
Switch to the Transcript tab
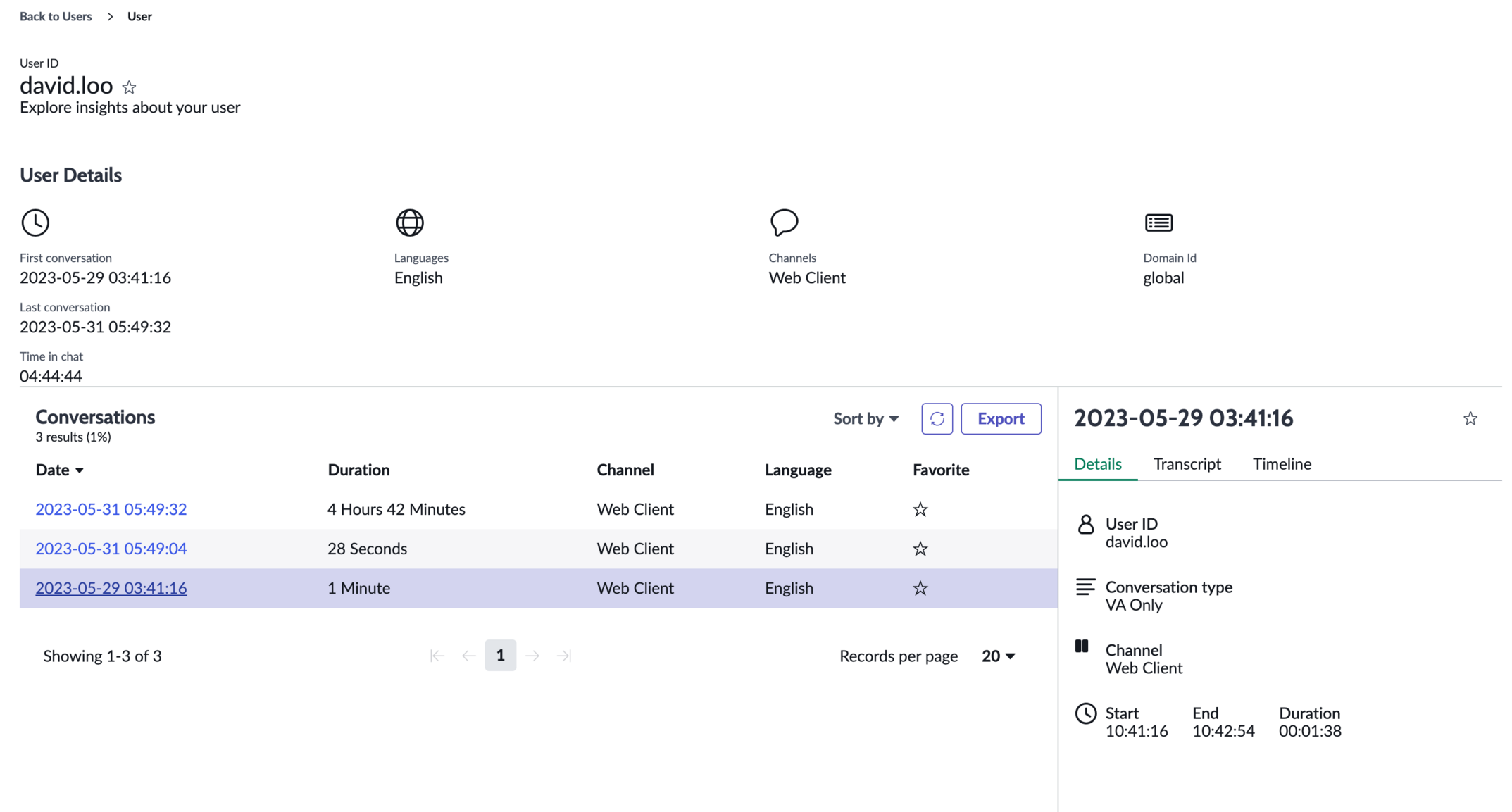pyautogui.click(x=1187, y=464)
